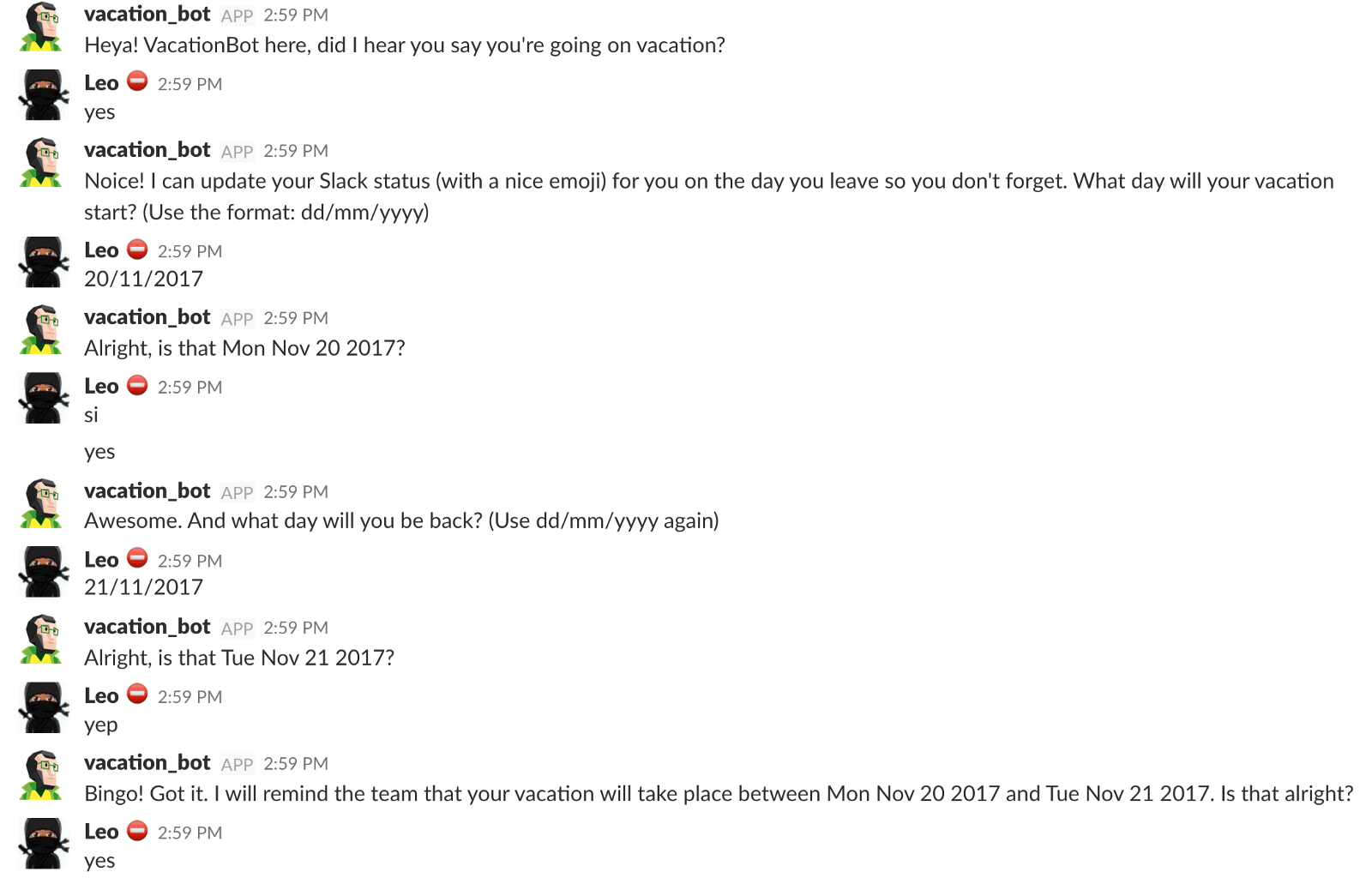The height and width of the screenshot is (878, 1372).
Task: Open vacation_bot name above the "Bingo!" message
Action: coord(147,763)
